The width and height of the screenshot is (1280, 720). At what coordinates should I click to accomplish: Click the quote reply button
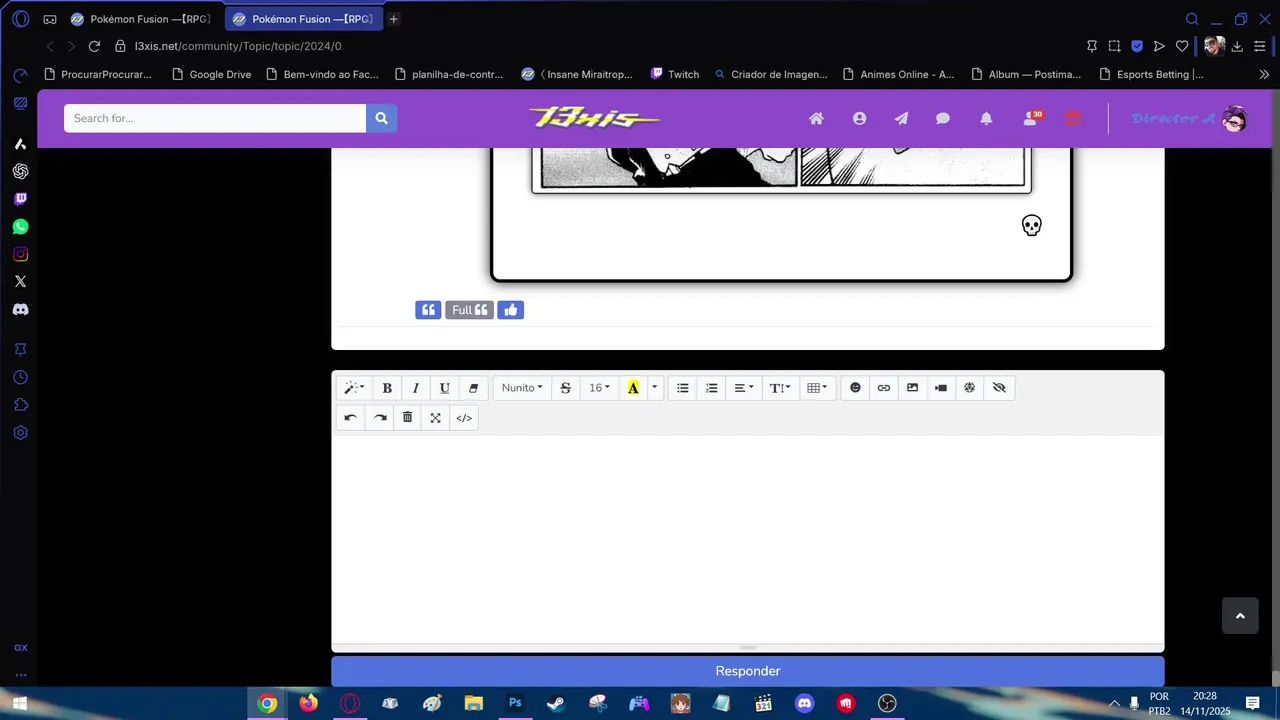tap(428, 310)
